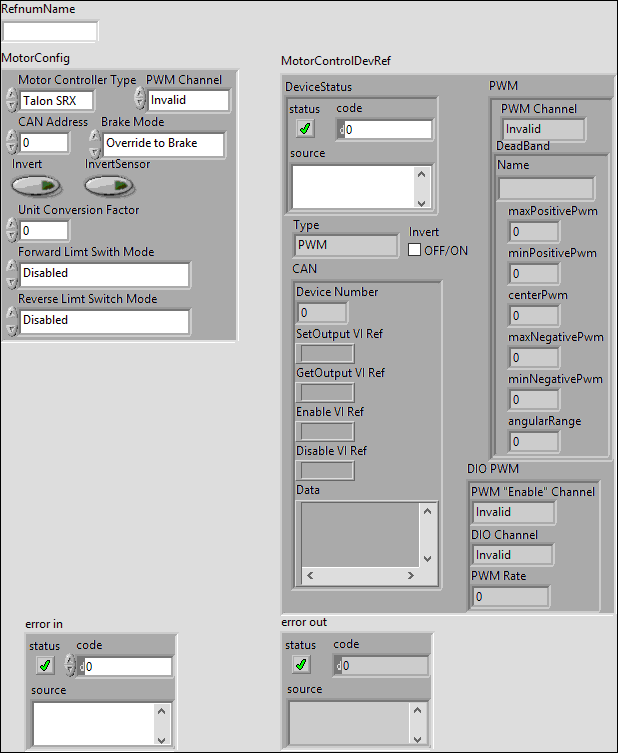
Task: Toggle the DeviceStatus status checkmark indicator
Action: pos(304,129)
